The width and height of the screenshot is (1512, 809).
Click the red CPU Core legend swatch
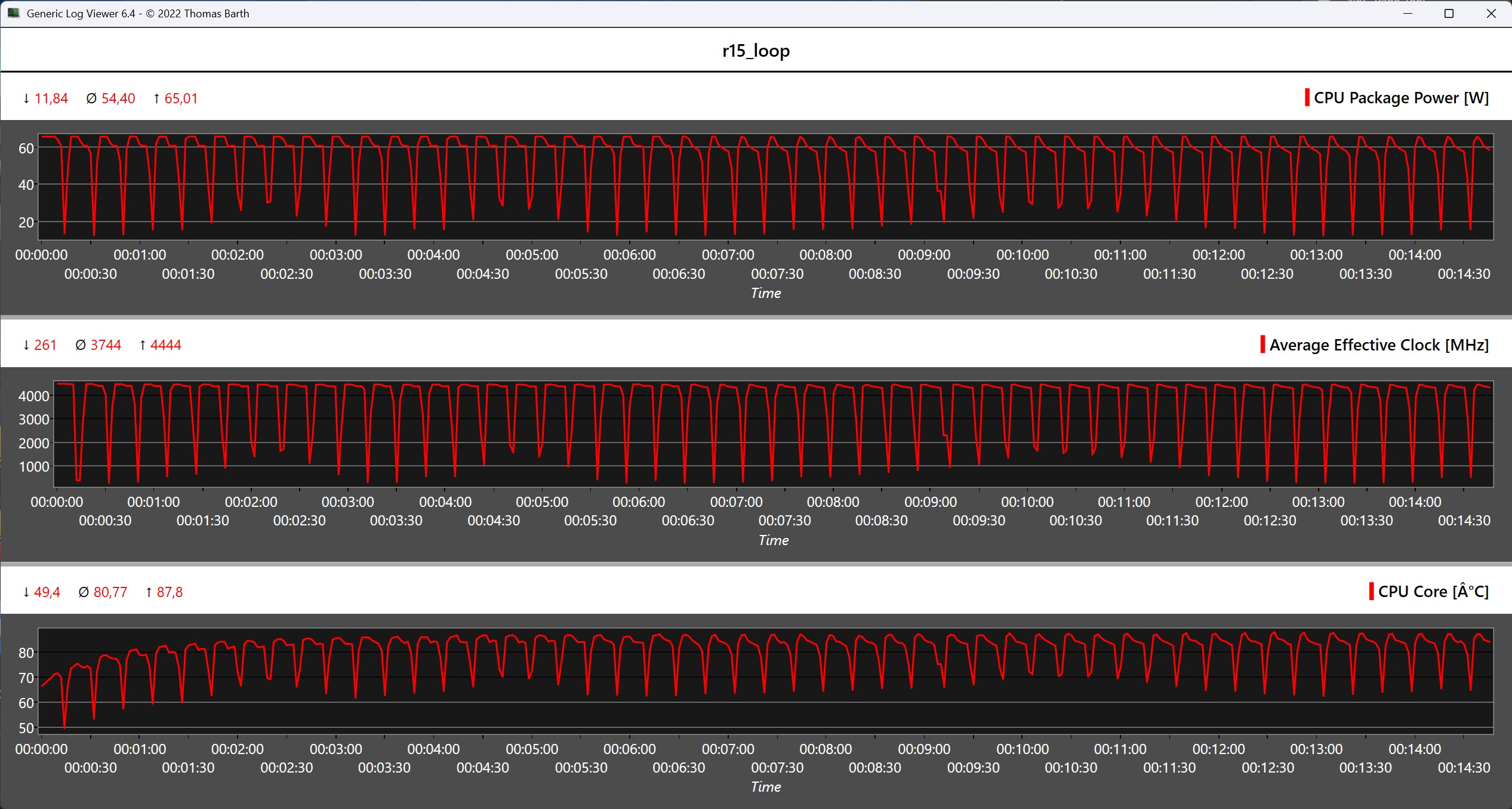(x=1371, y=592)
